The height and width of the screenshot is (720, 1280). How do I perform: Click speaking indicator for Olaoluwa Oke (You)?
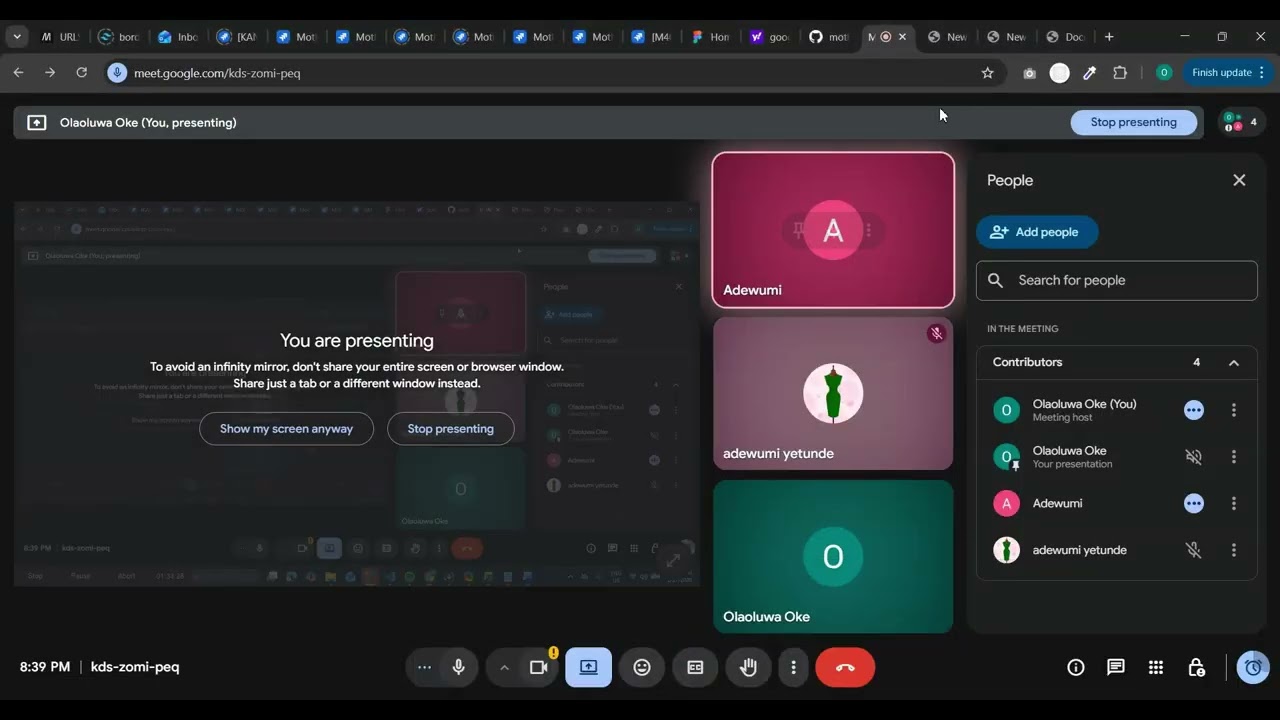pos(1193,410)
